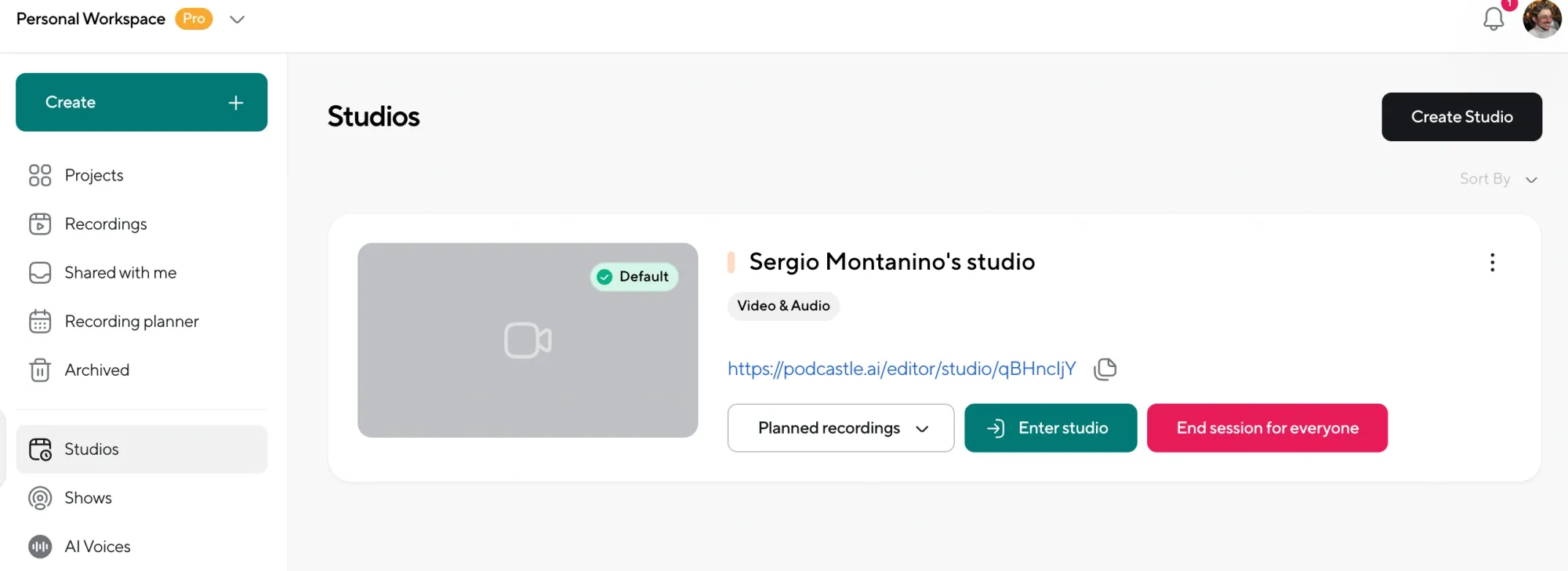Click the Studios icon in sidebar

point(40,449)
